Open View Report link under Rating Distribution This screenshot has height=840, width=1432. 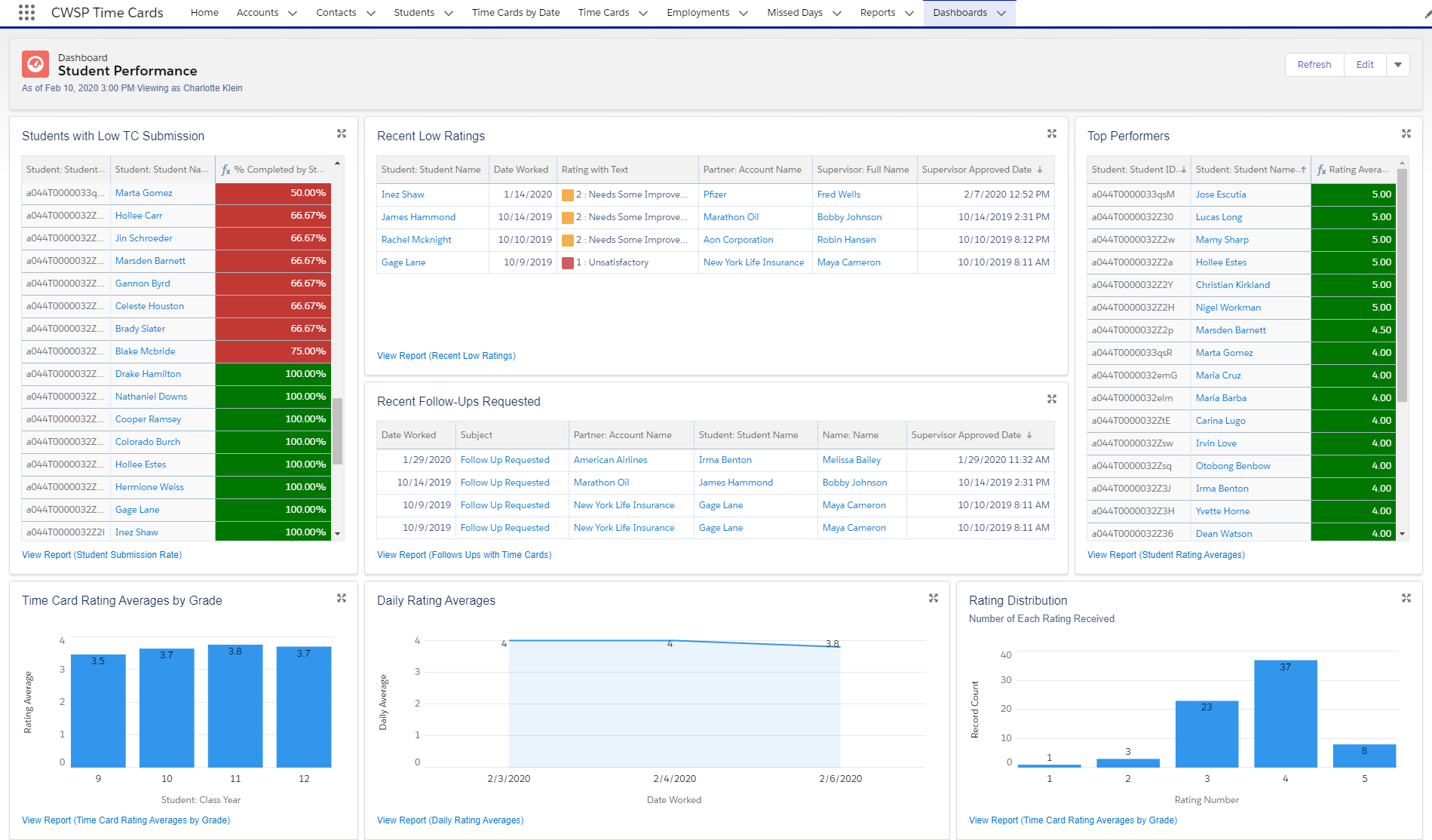coord(1072,820)
